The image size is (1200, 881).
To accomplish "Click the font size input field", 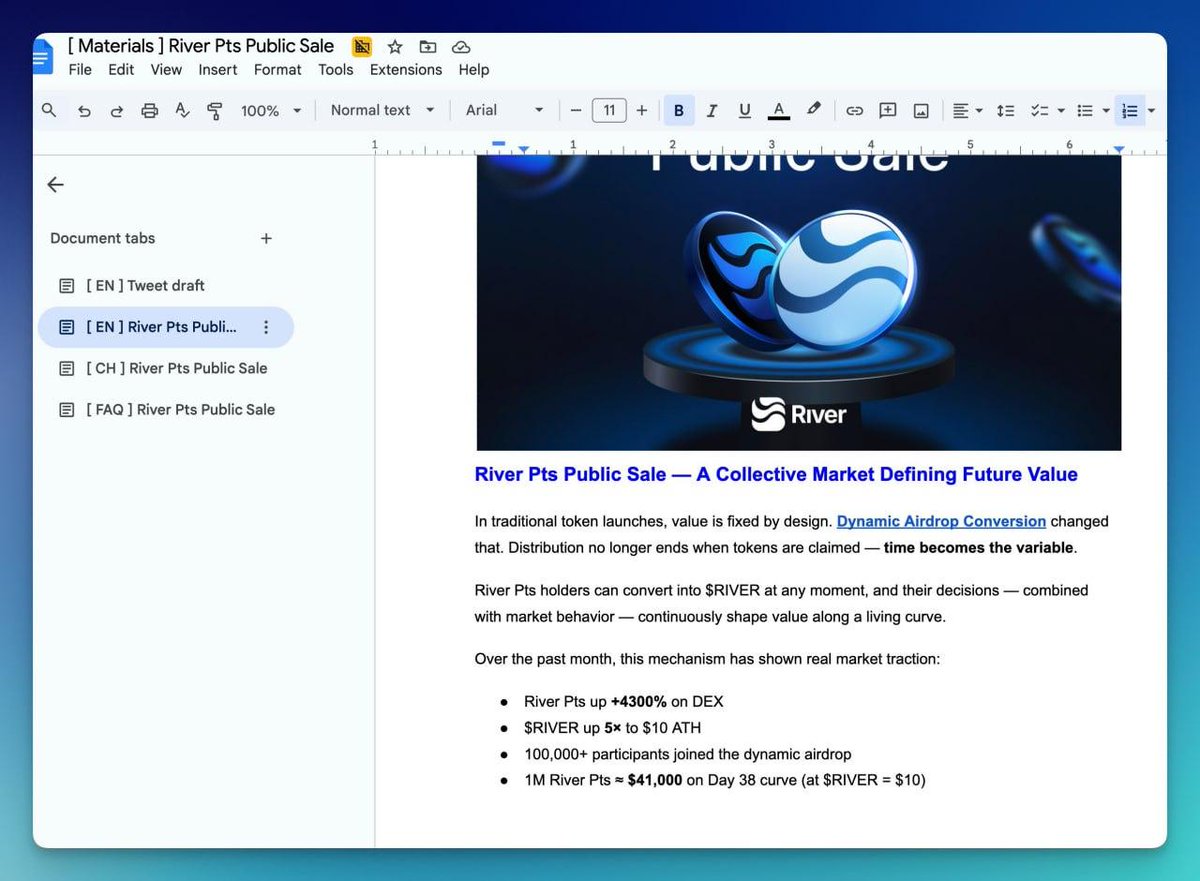I will click(609, 110).
